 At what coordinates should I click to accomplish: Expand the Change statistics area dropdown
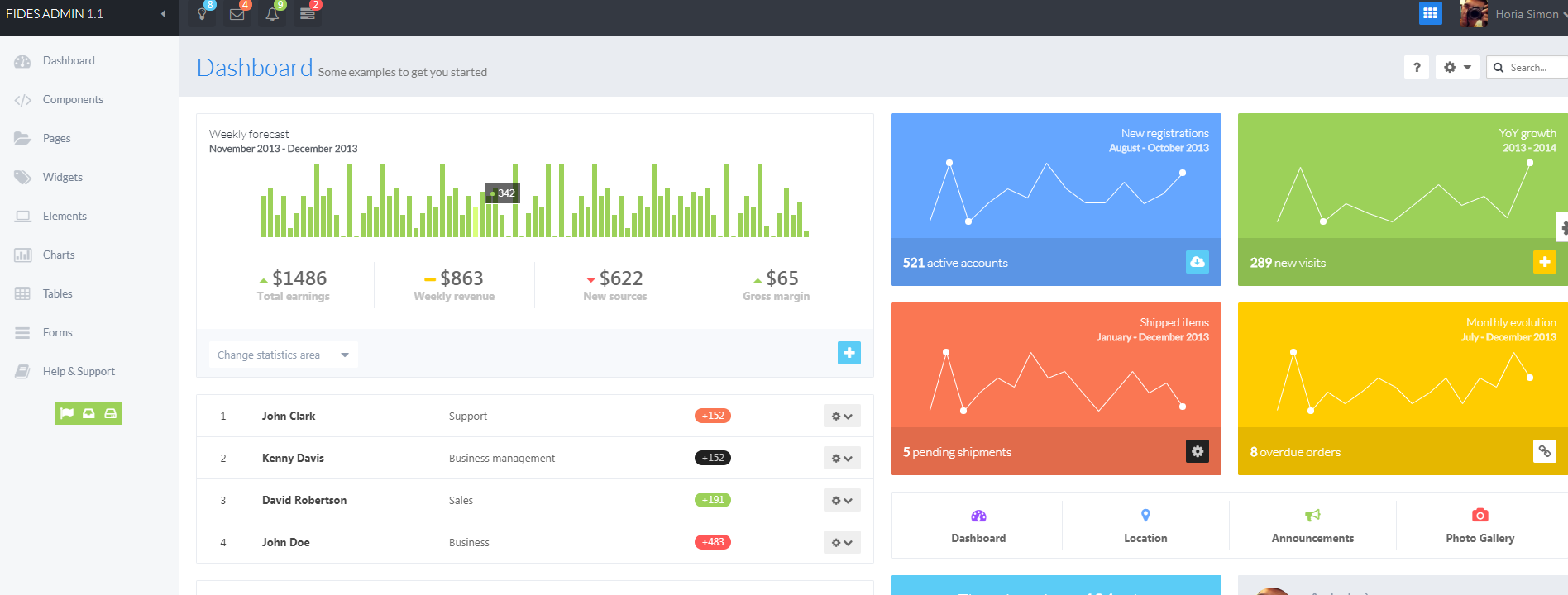pos(283,355)
